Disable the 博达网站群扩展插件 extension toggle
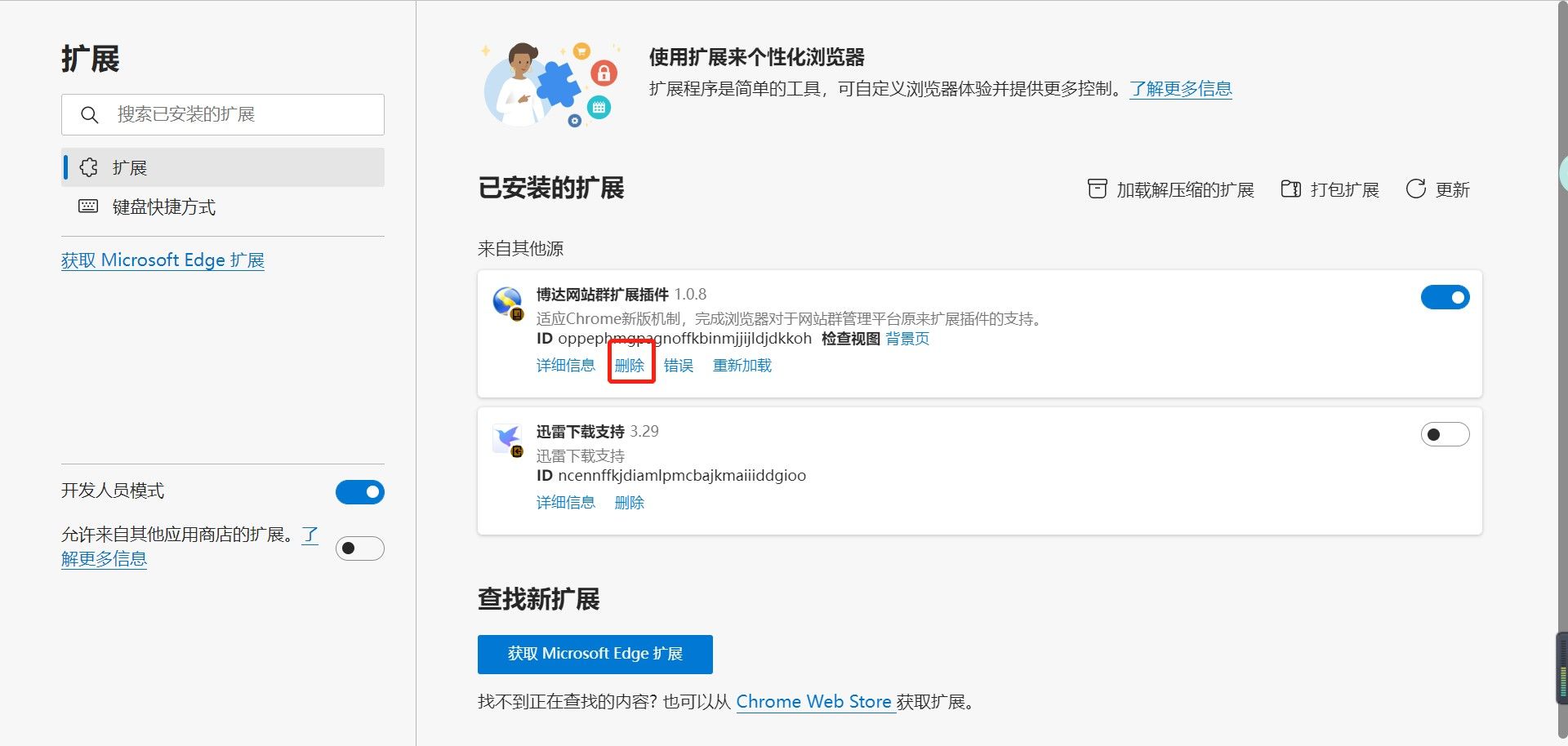The height and width of the screenshot is (746, 1568). 1445,297
